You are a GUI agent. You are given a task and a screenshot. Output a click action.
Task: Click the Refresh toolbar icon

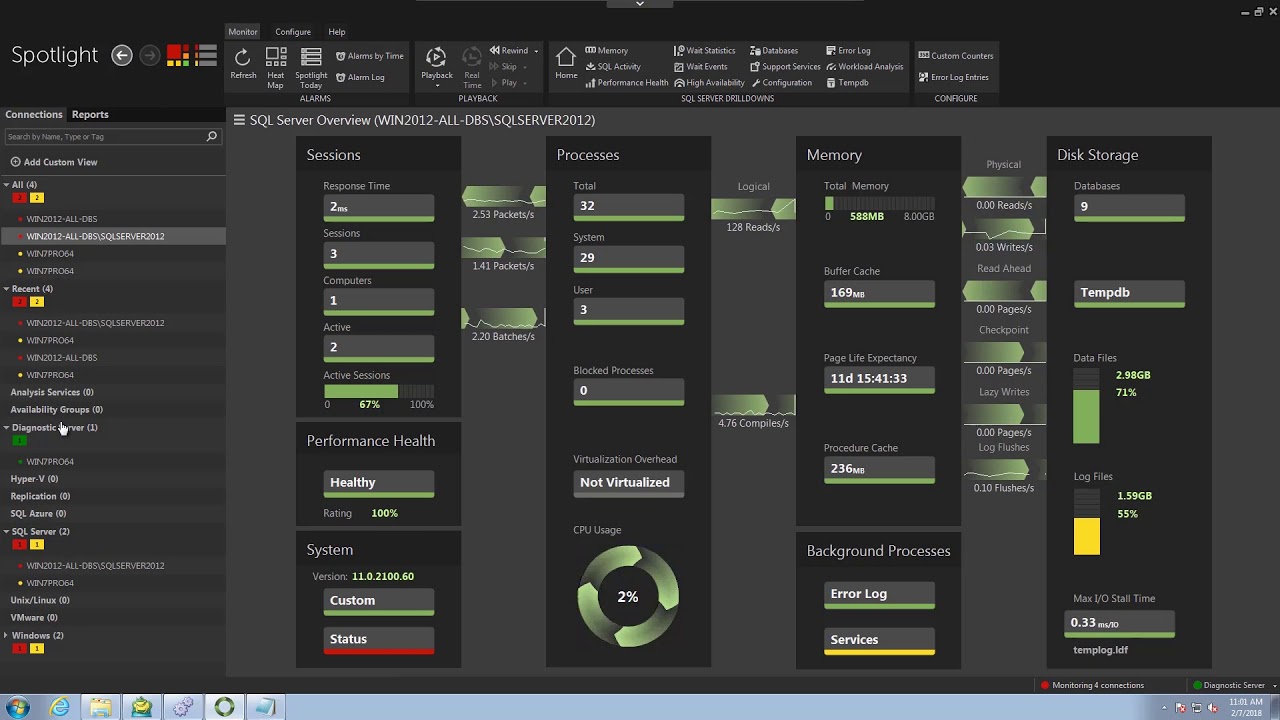243,64
